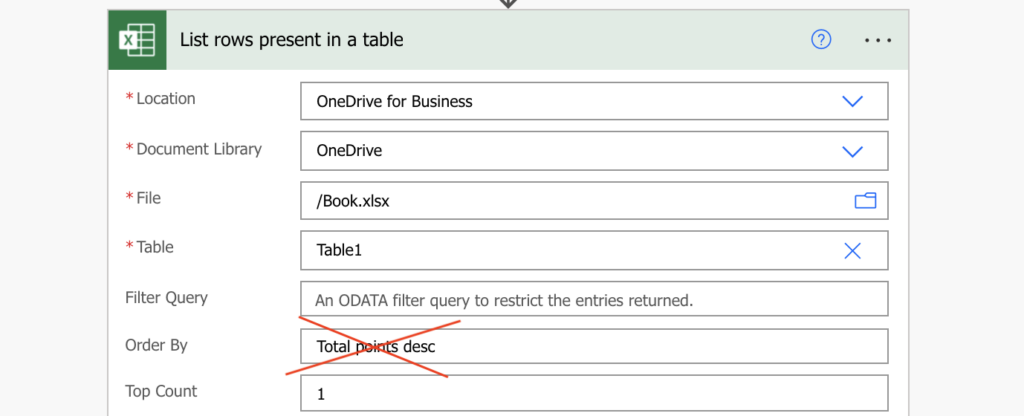
Task: Click the Order By 'Total points desc' field
Action: [x=594, y=347]
